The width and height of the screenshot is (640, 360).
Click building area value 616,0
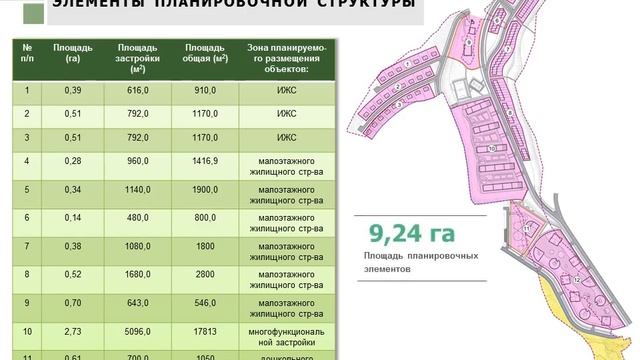tap(138, 90)
